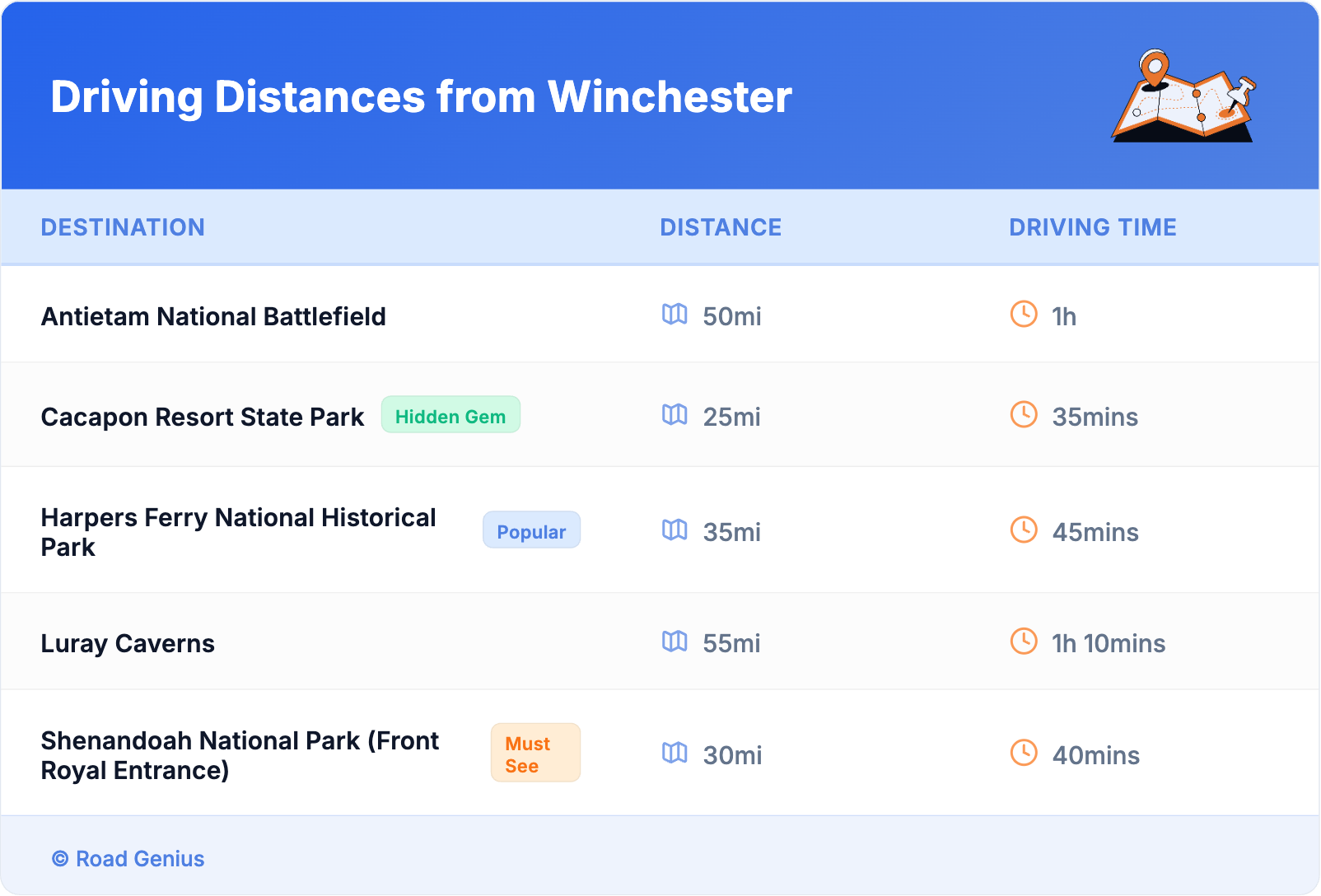Viewport: 1321px width, 896px height.
Task: Click the map icon beside 55mi
Action: point(675,642)
